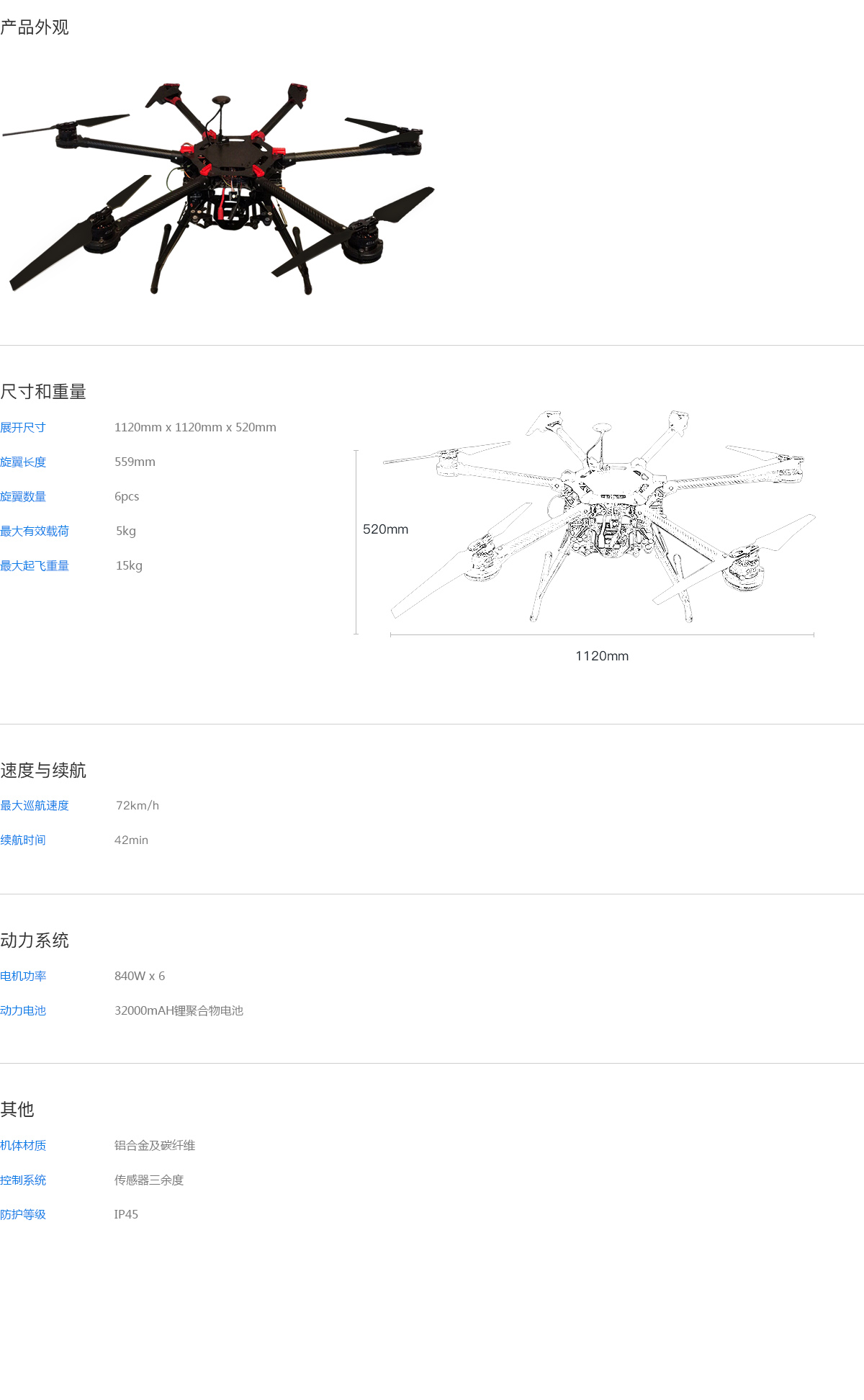Click the 速度与续航 section heading
Viewport: 864px width, 1400px height.
pos(43,771)
